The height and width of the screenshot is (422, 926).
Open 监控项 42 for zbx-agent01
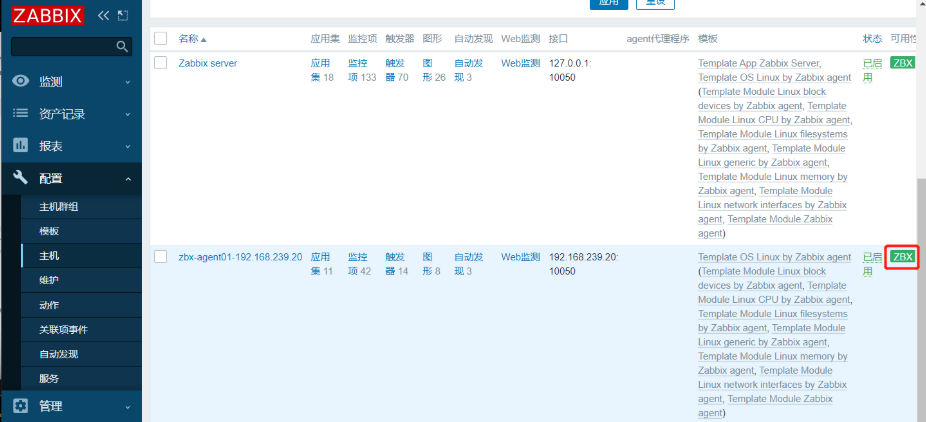[360, 264]
